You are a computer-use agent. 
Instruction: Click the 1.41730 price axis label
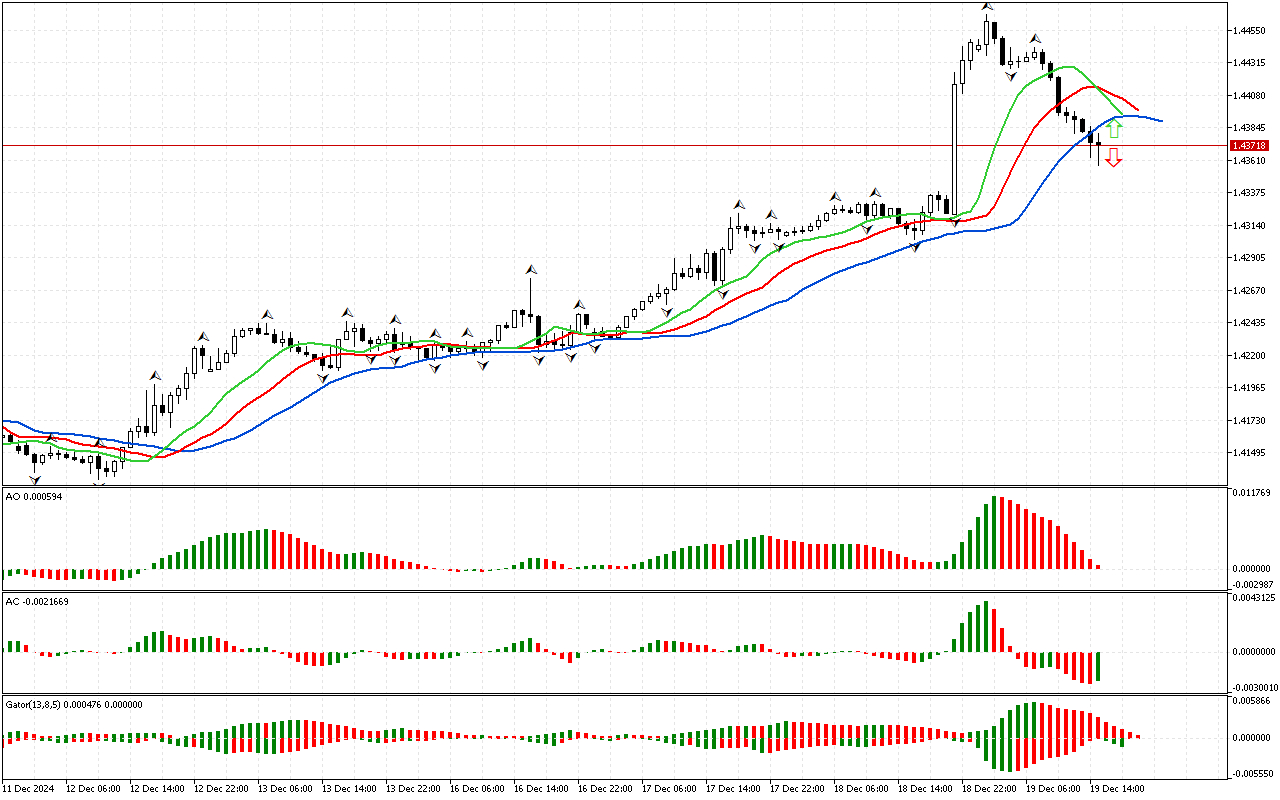(x=1251, y=421)
